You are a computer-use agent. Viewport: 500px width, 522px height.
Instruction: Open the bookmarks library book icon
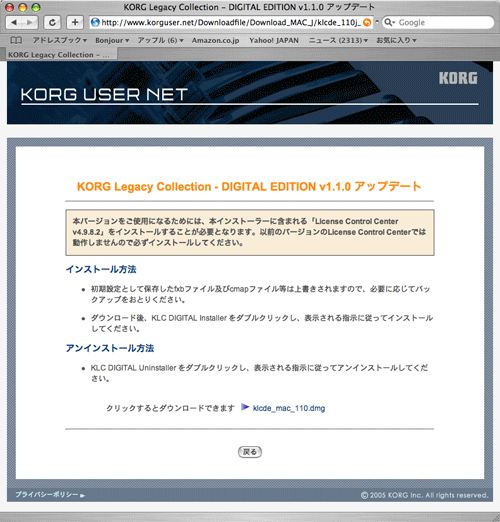click(16, 40)
